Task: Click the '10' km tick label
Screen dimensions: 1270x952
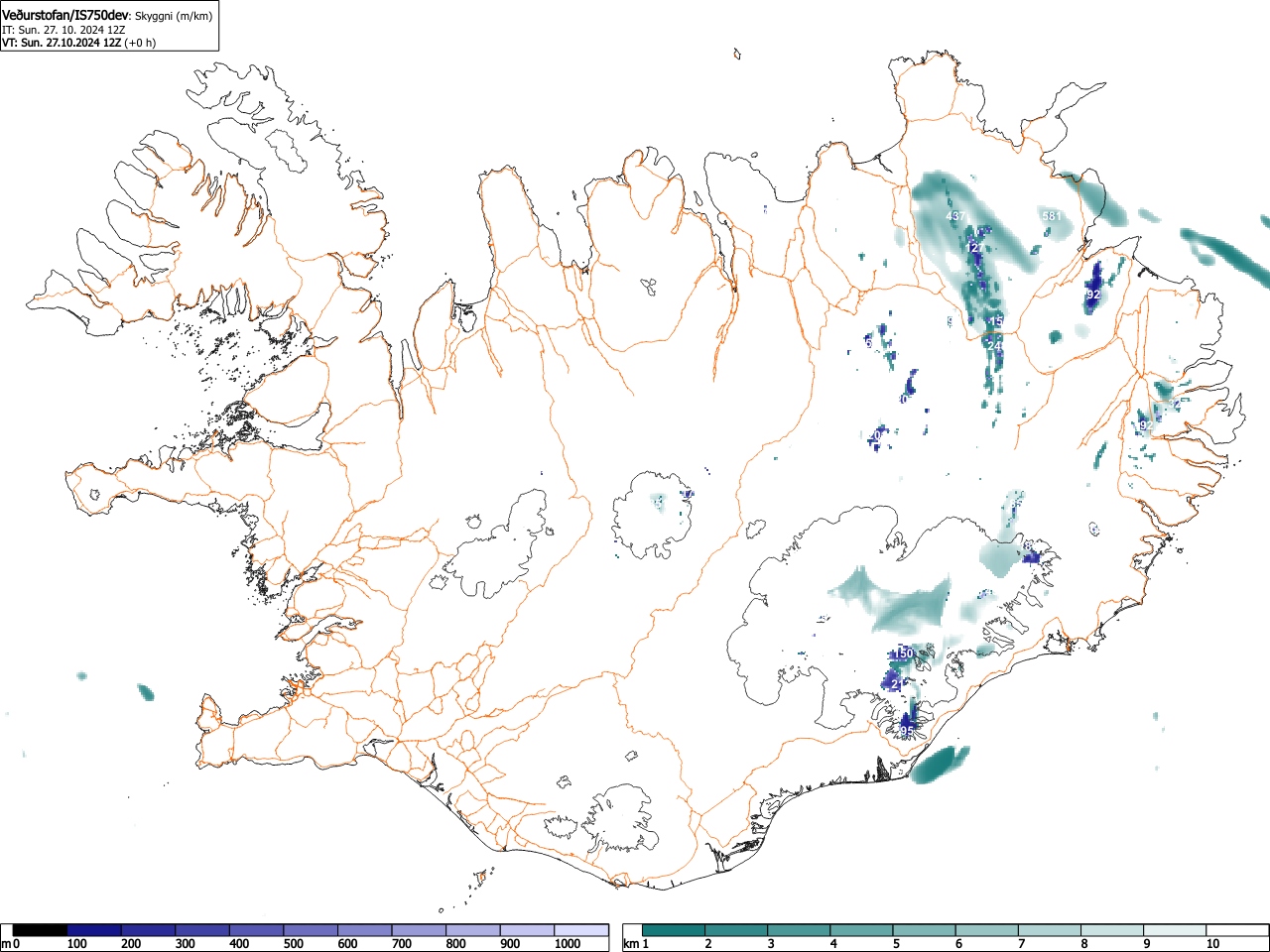Action: (x=1212, y=944)
